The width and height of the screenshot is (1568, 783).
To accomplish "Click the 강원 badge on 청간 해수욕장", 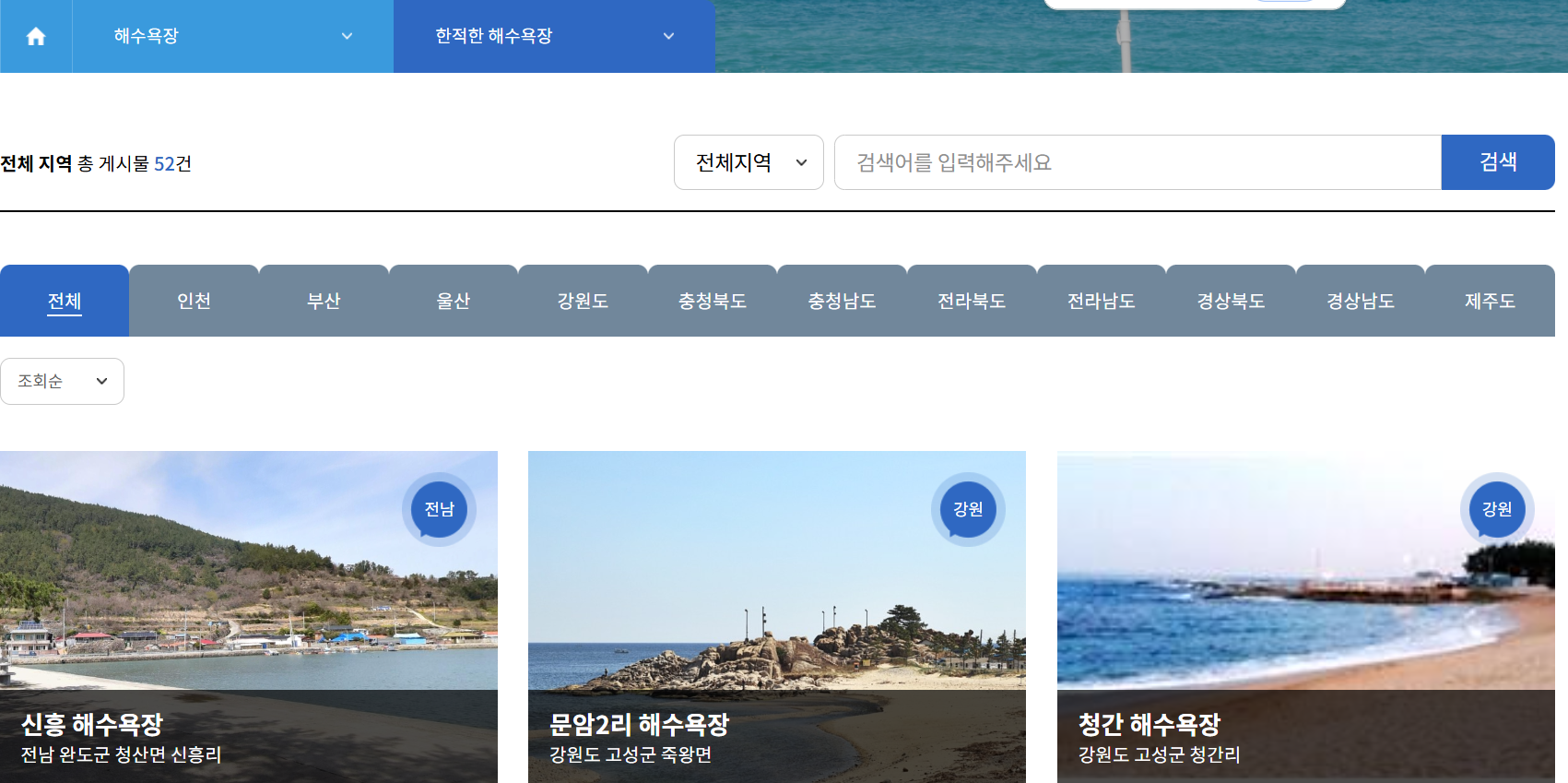I will [x=1497, y=509].
